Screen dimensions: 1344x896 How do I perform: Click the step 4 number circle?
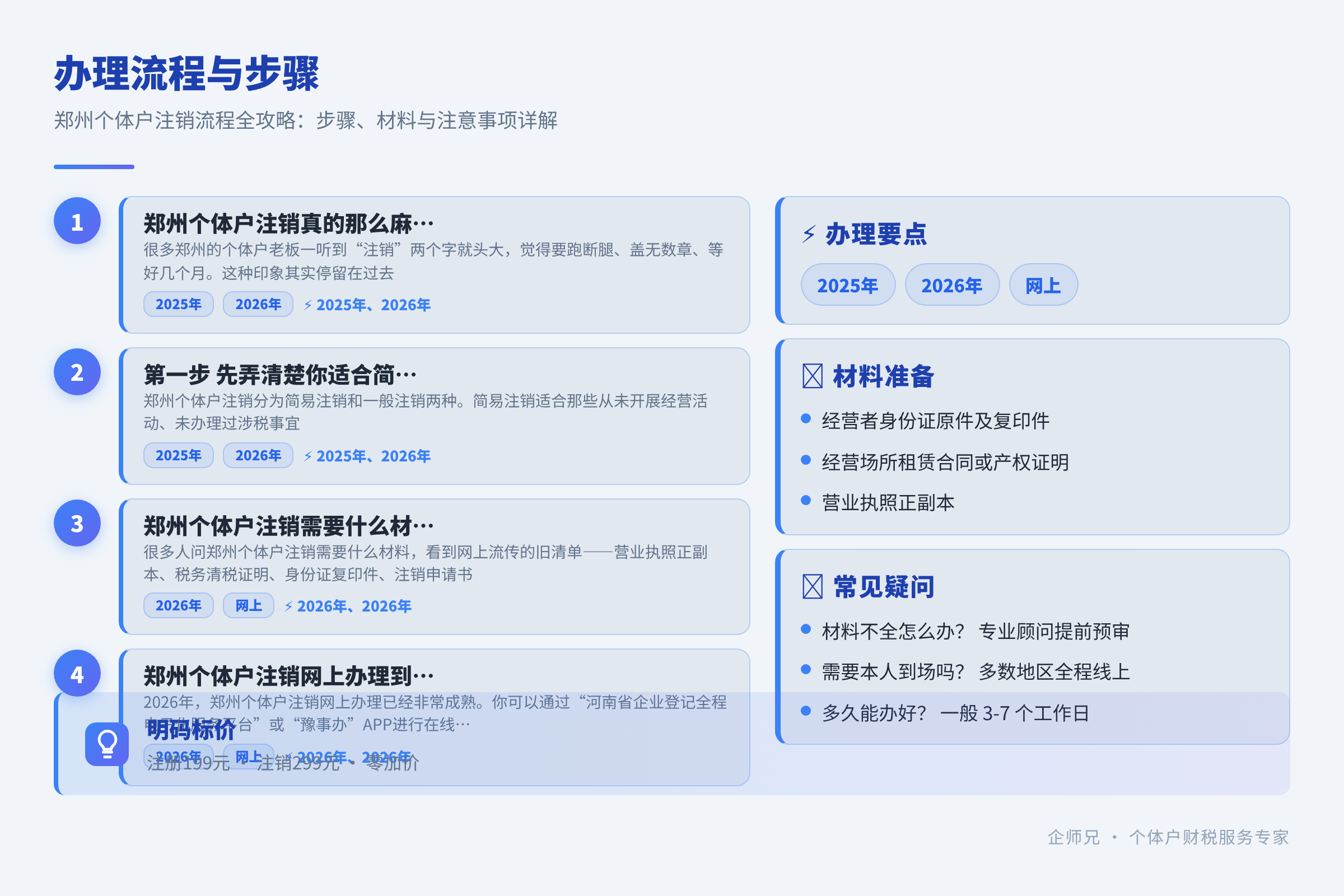[x=77, y=673]
